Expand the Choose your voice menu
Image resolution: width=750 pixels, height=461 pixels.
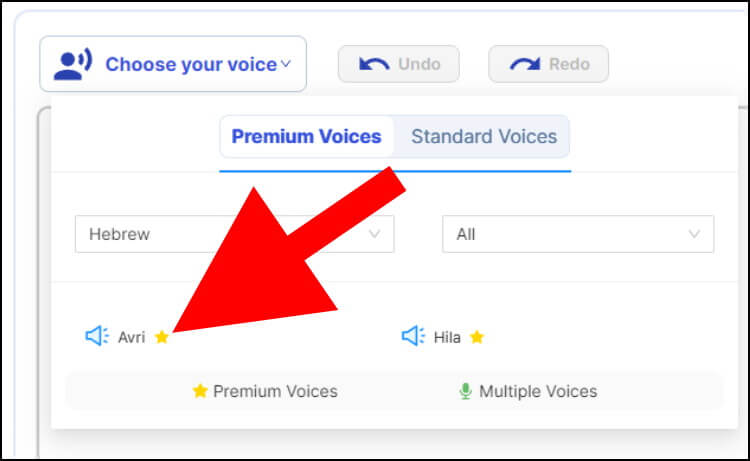point(173,64)
